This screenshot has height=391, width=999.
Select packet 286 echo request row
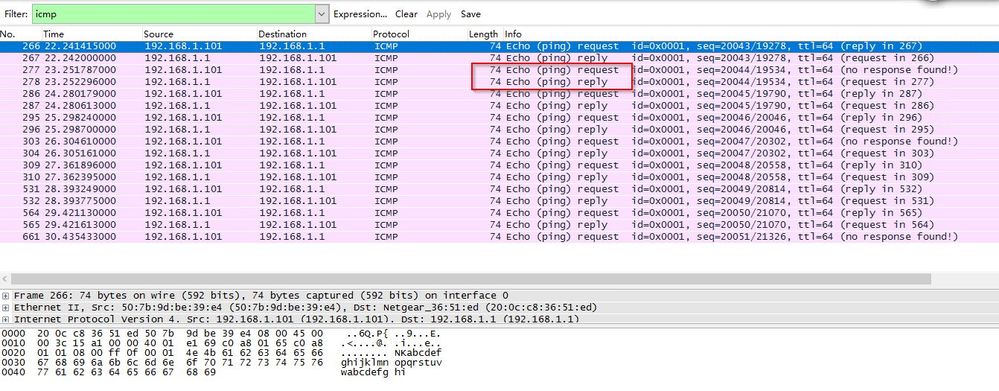pyautogui.click(x=500, y=94)
